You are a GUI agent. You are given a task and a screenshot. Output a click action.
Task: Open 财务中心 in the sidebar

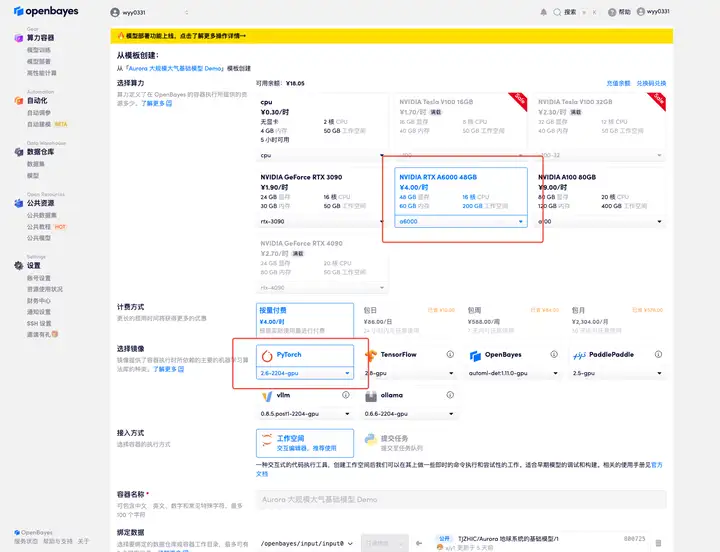point(39,301)
